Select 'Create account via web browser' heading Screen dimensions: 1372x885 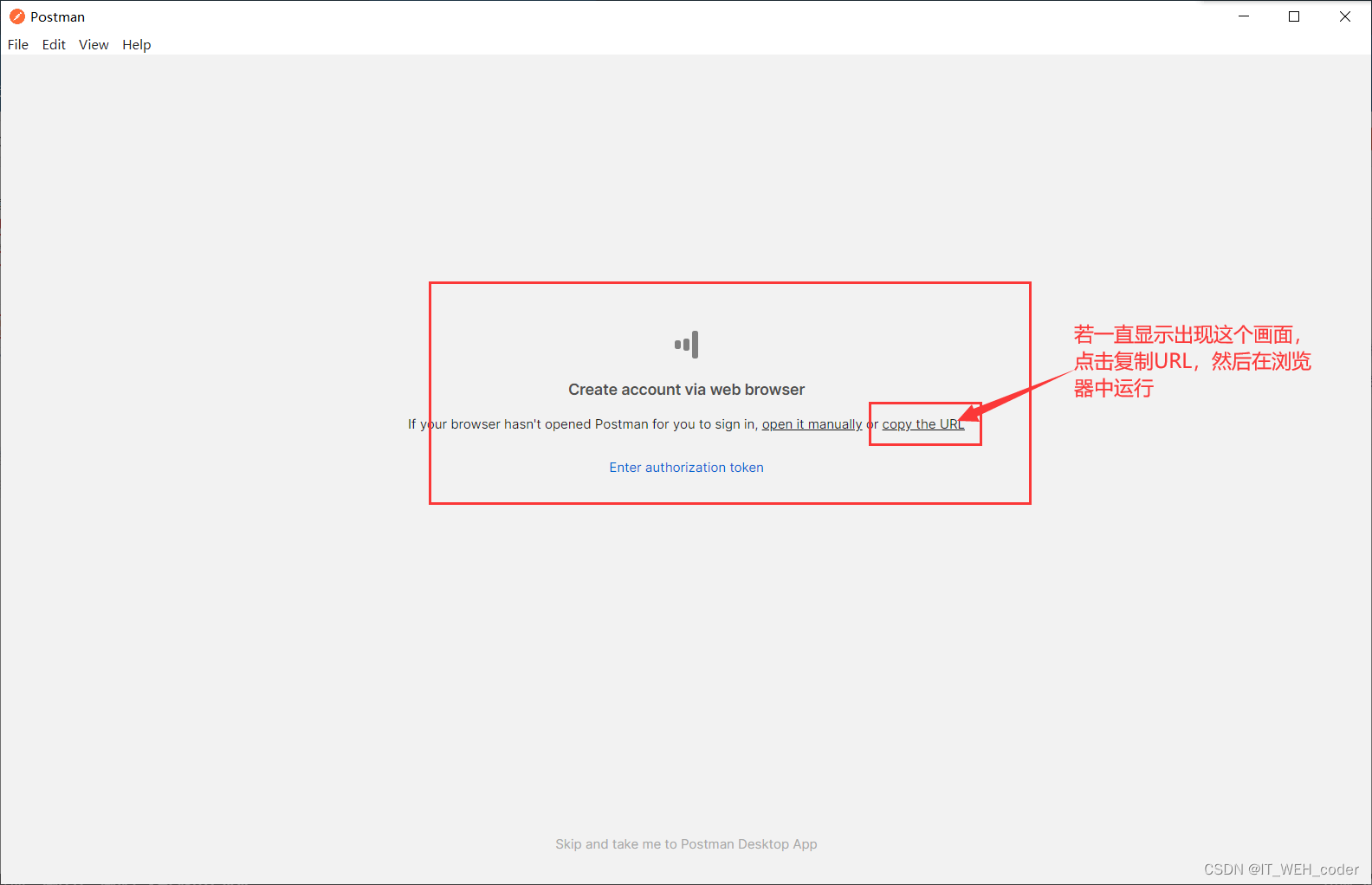click(x=686, y=390)
